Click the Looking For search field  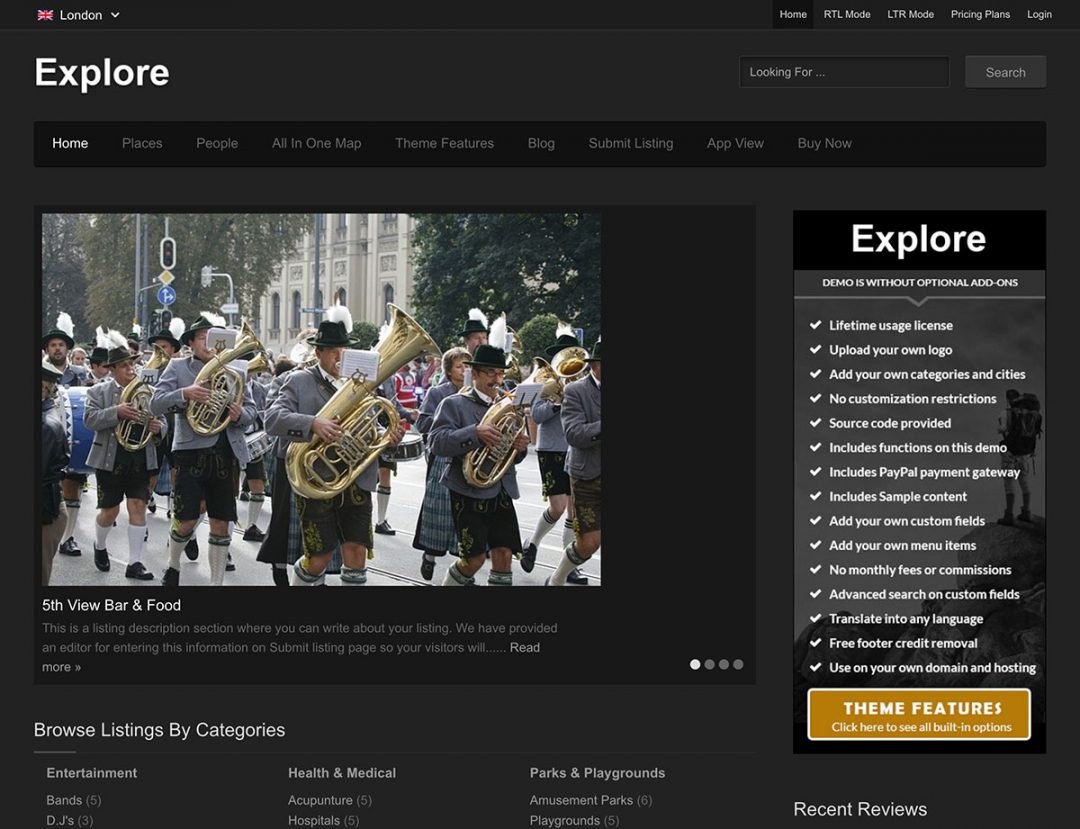[x=843, y=72]
